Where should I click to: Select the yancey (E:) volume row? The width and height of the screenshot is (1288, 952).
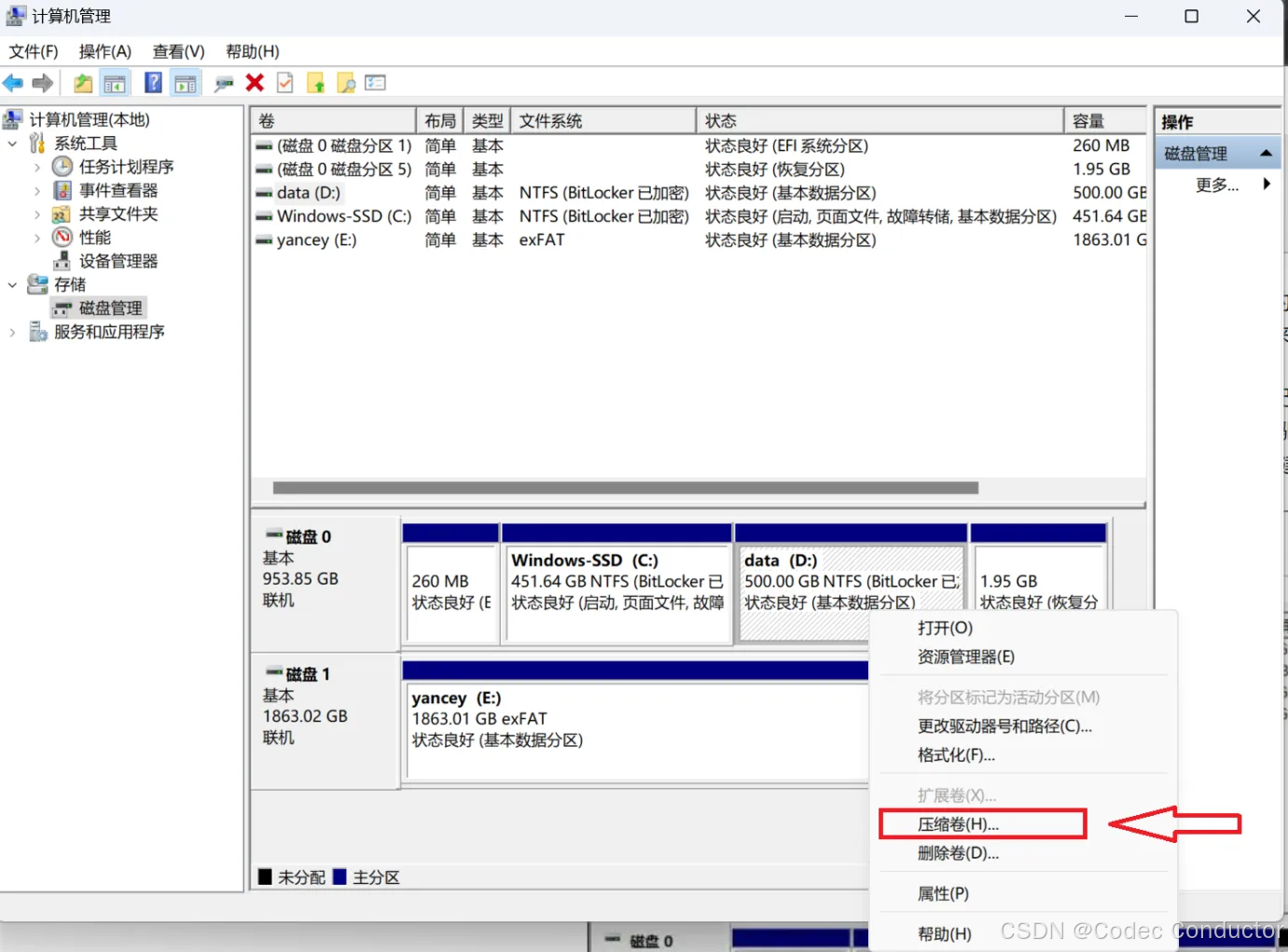699,240
